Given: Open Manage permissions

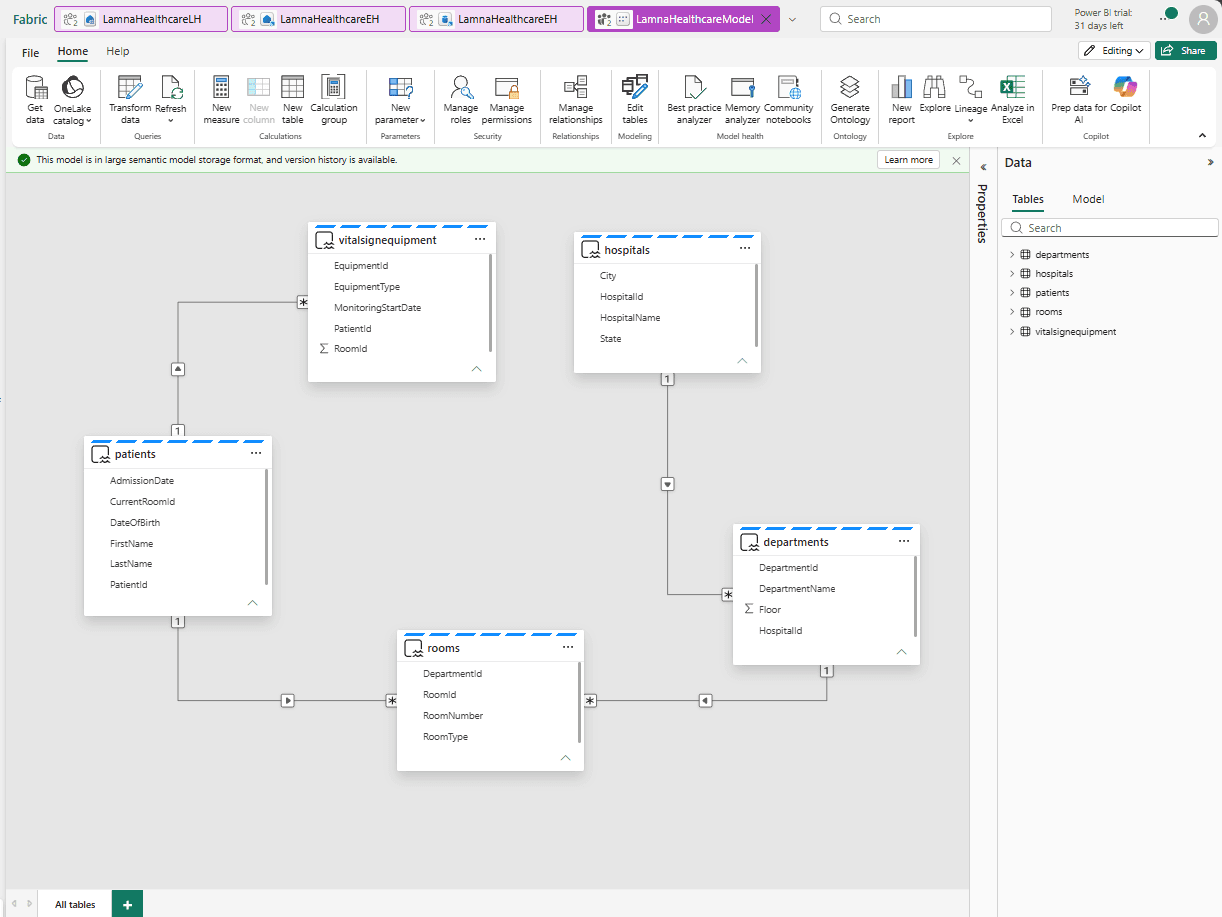Looking at the screenshot, I should click(x=507, y=100).
